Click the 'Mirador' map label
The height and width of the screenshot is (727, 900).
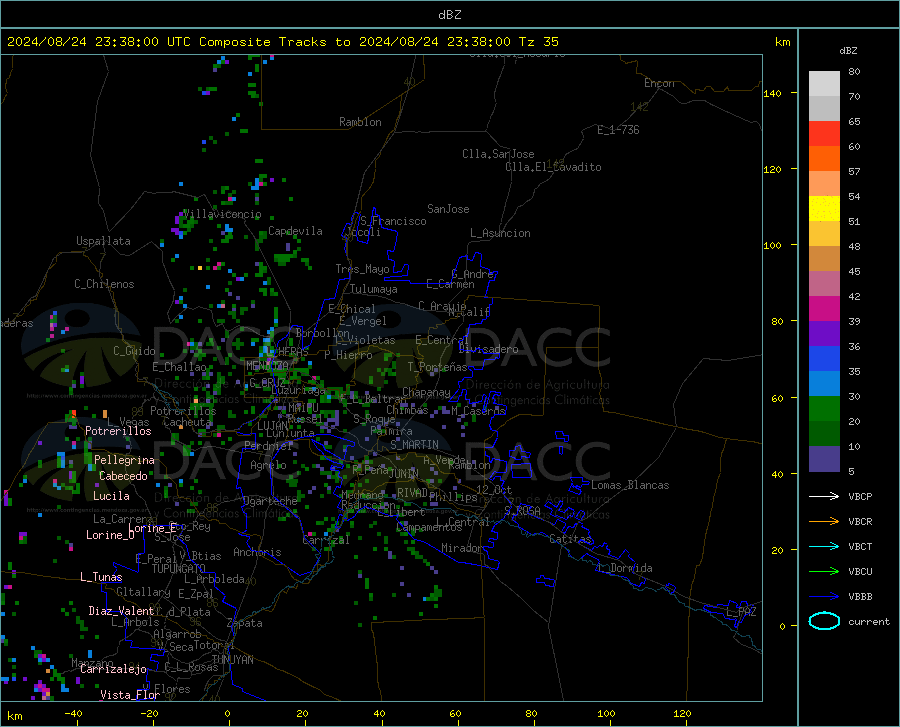coord(461,548)
